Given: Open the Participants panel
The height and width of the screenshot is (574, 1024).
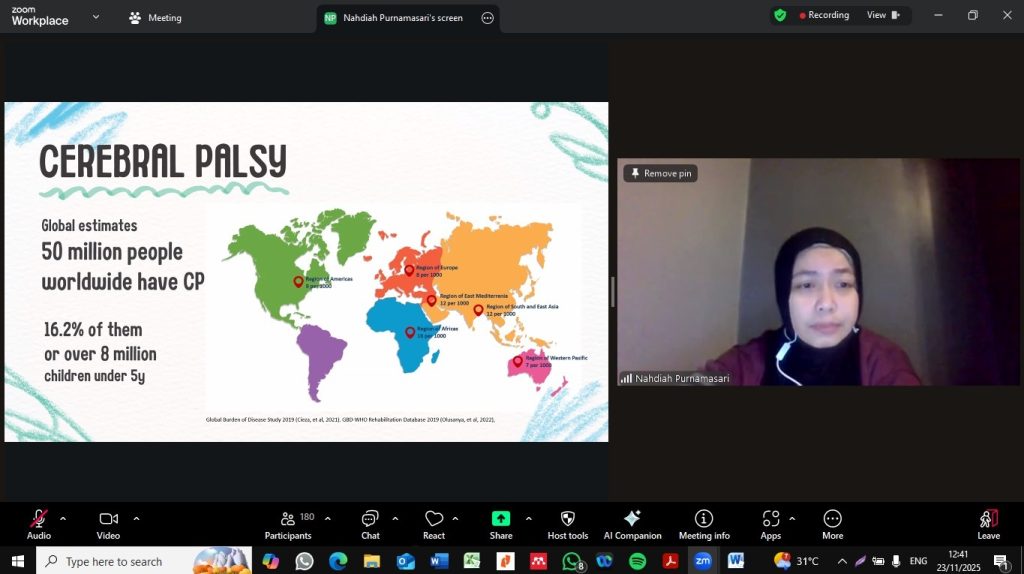Looking at the screenshot, I should 288,519.
